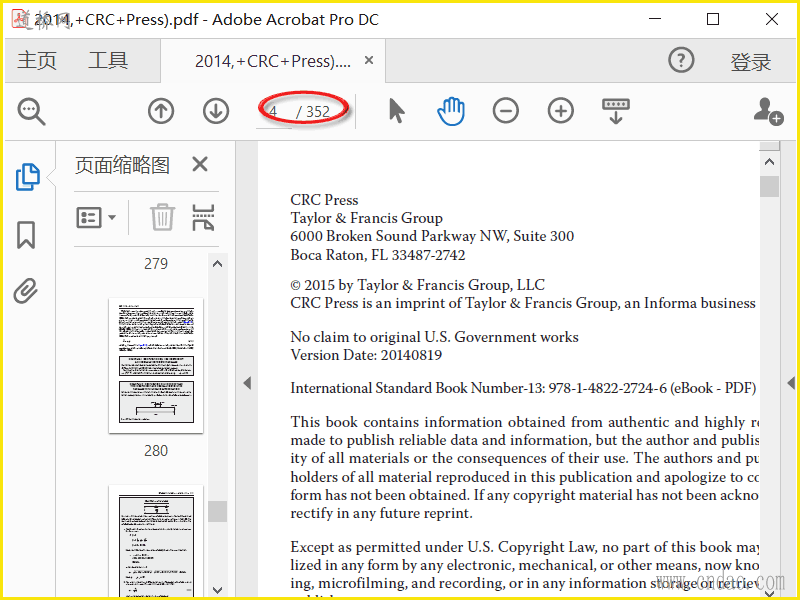Switch to the 主页 home tab
The image size is (800, 600).
[37, 60]
